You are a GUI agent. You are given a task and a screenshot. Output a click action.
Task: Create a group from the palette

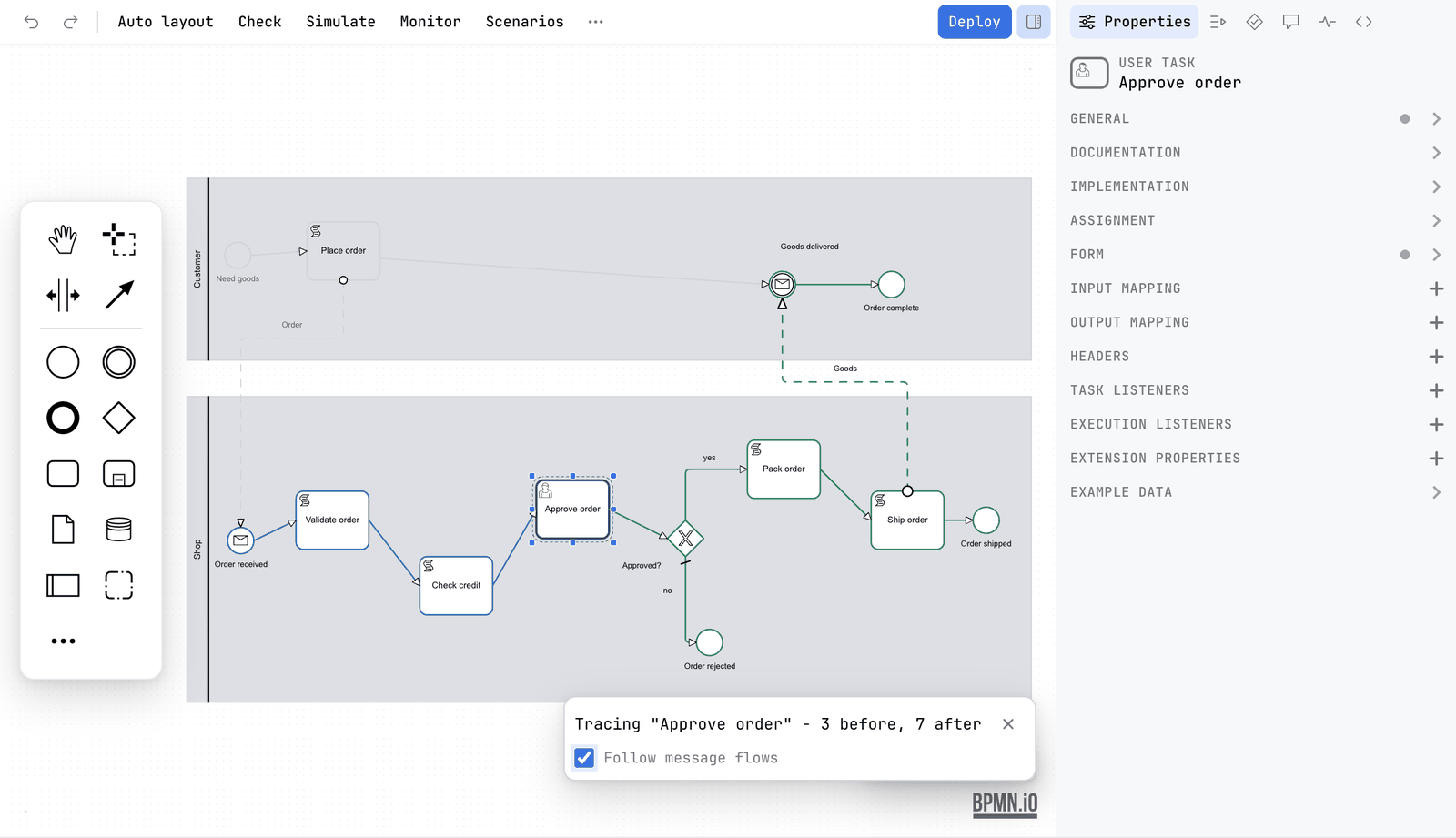pos(119,585)
